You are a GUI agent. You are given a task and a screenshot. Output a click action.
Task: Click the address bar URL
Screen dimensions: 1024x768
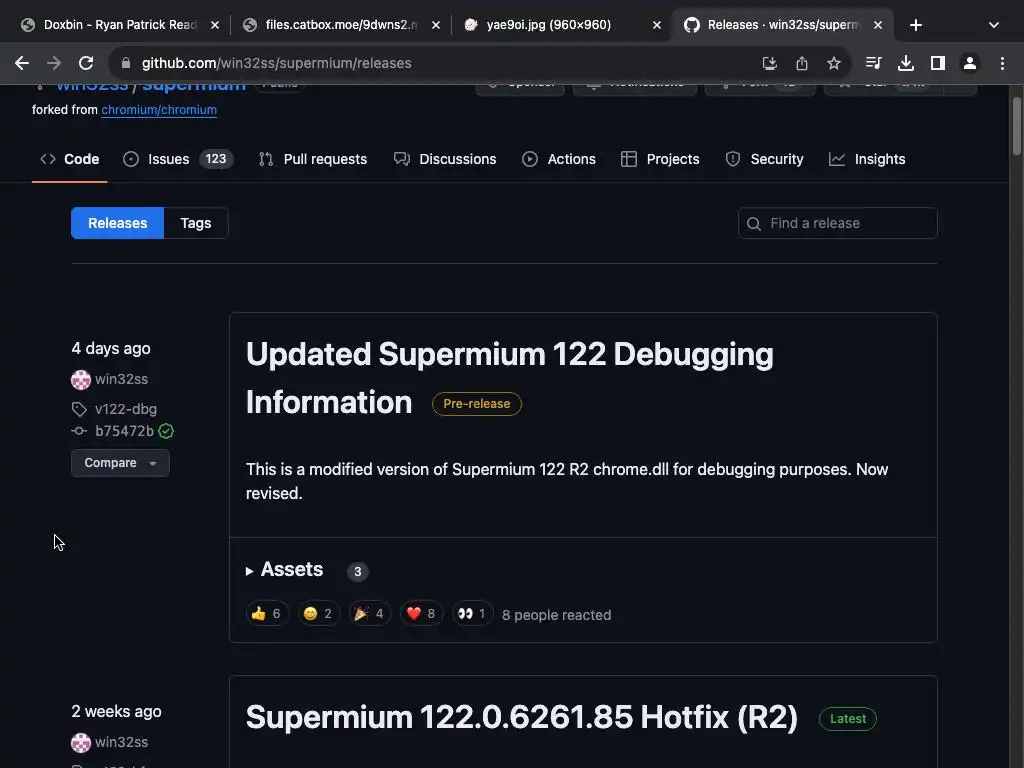click(277, 63)
